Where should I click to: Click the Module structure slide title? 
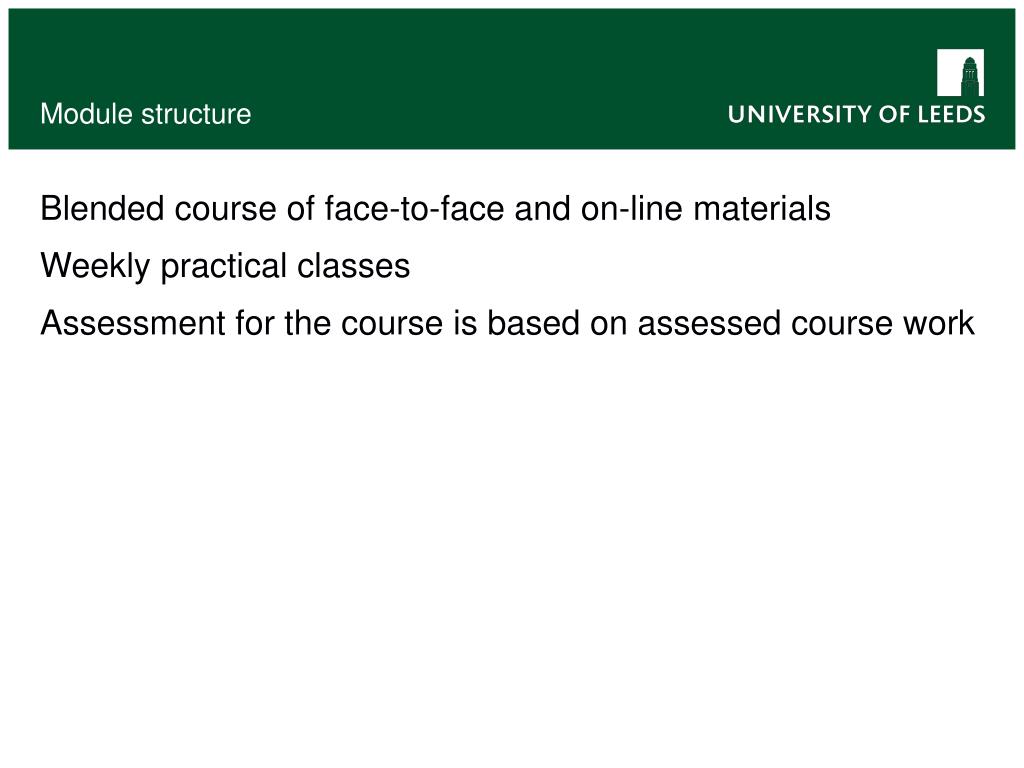coord(146,114)
